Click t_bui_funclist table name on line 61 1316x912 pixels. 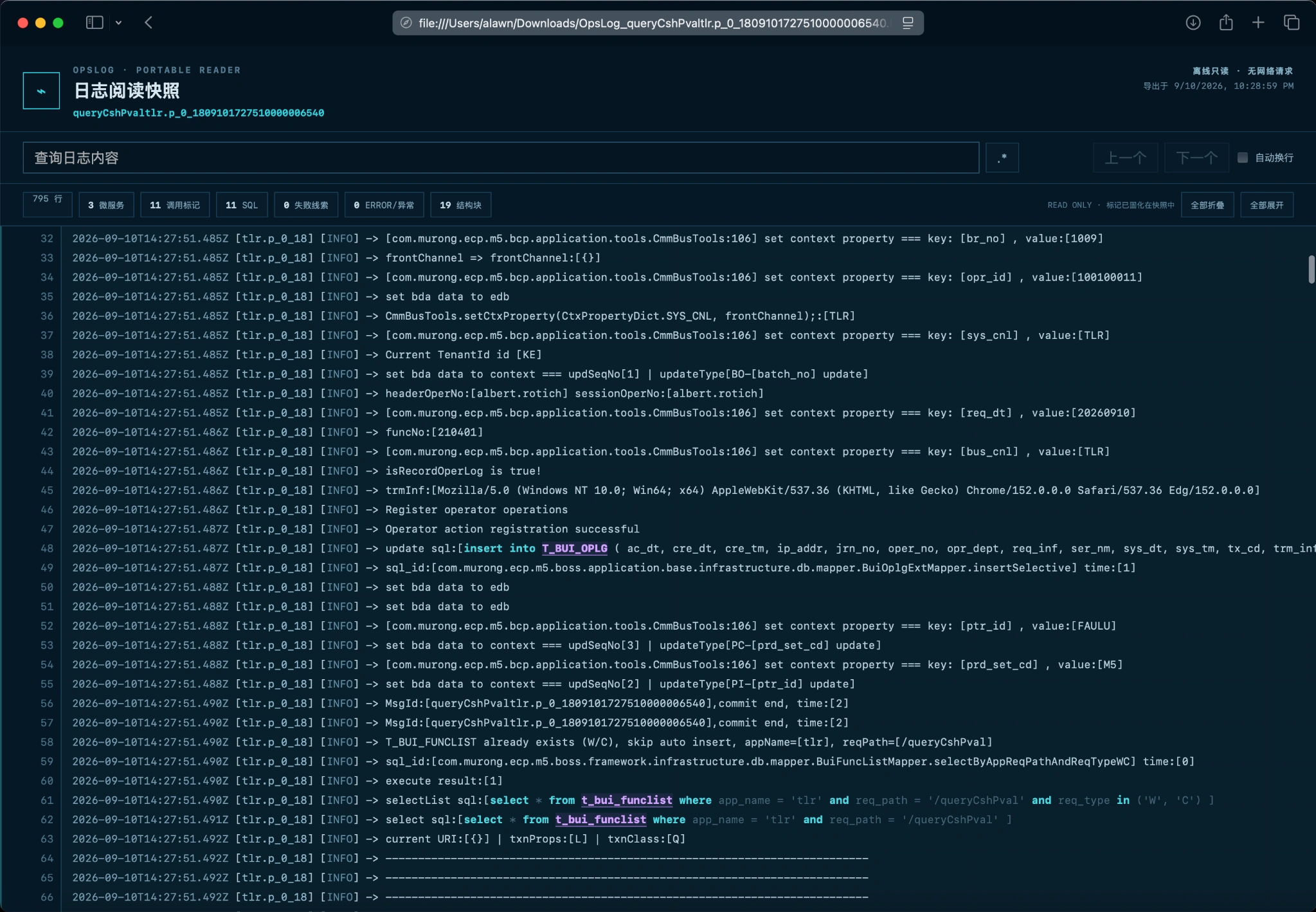pyautogui.click(x=627, y=800)
